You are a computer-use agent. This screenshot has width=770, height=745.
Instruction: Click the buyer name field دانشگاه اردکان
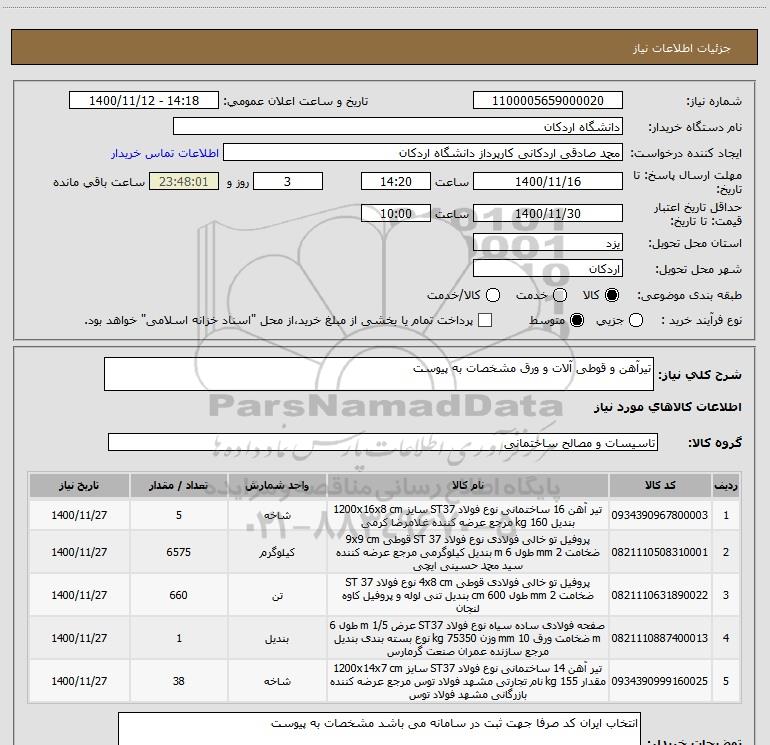398,127
